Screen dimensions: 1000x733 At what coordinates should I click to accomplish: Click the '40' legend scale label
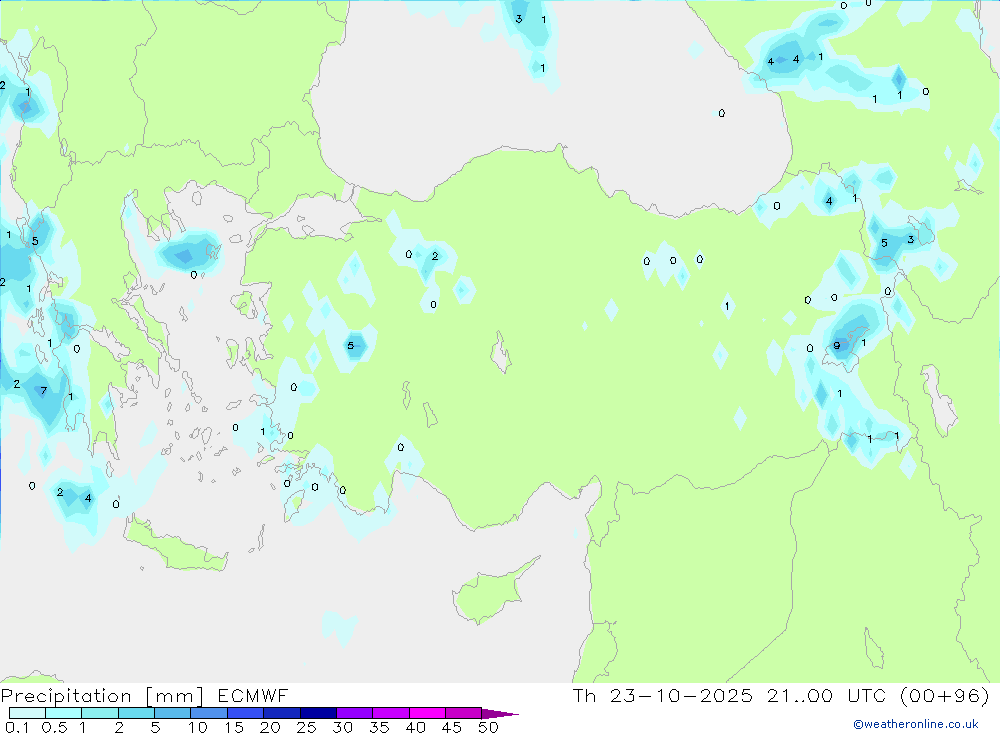click(x=416, y=727)
